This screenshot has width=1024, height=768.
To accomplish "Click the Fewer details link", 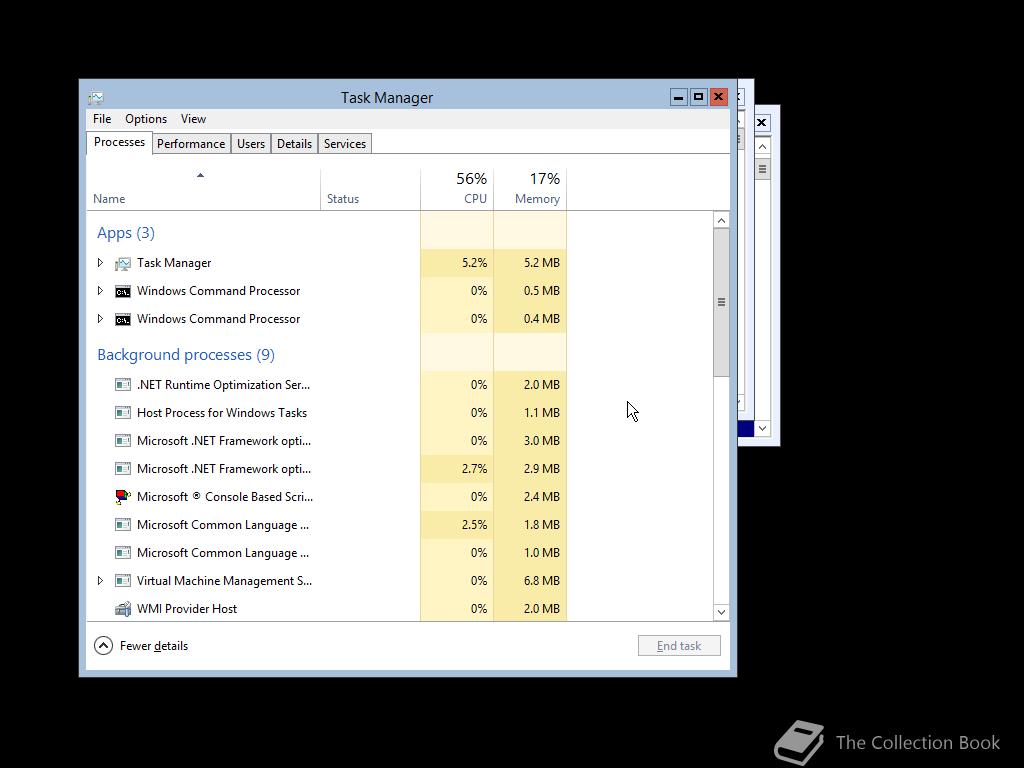I will pos(154,646).
